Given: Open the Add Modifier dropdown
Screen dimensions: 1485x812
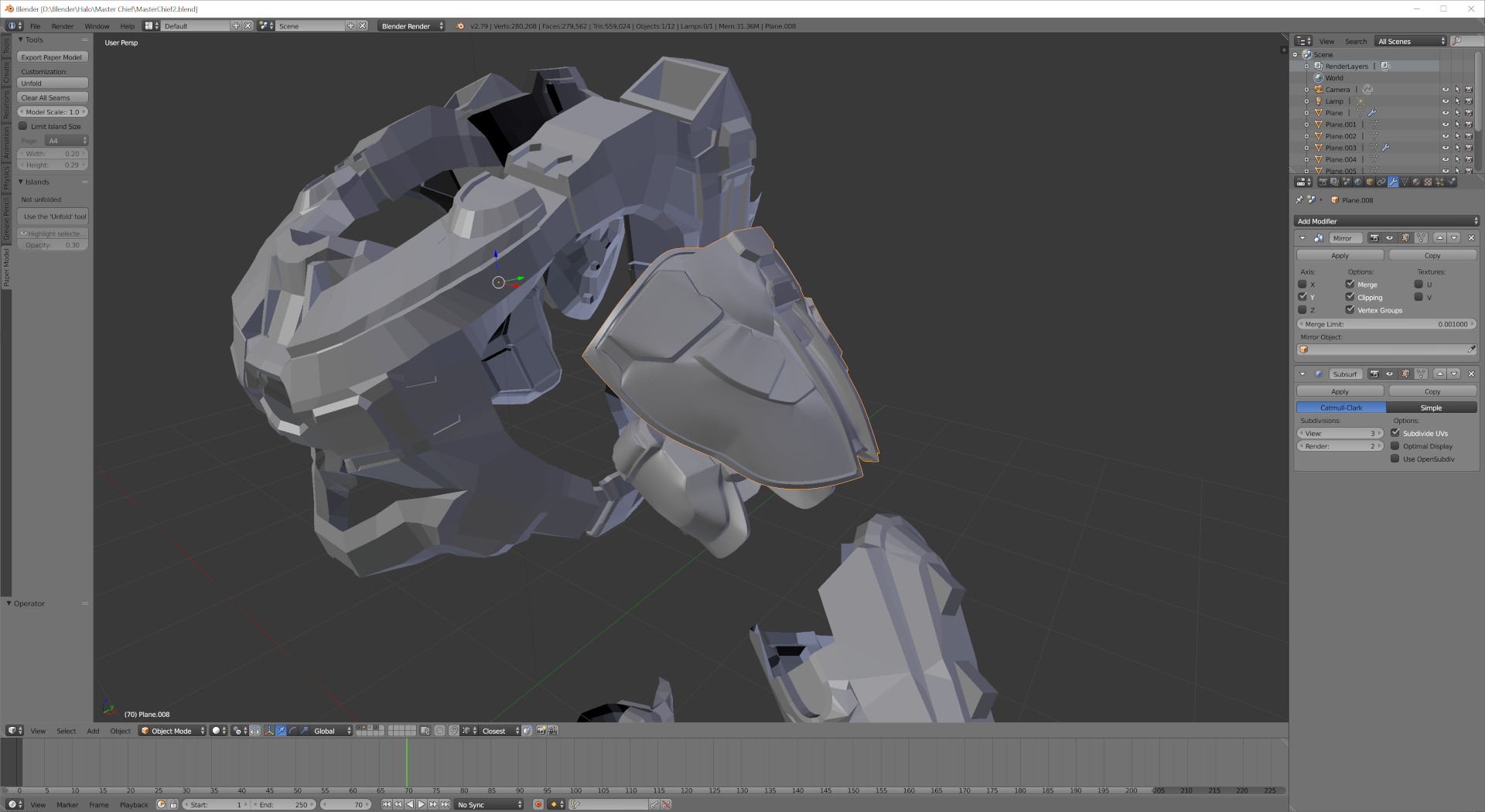Looking at the screenshot, I should [x=1387, y=221].
